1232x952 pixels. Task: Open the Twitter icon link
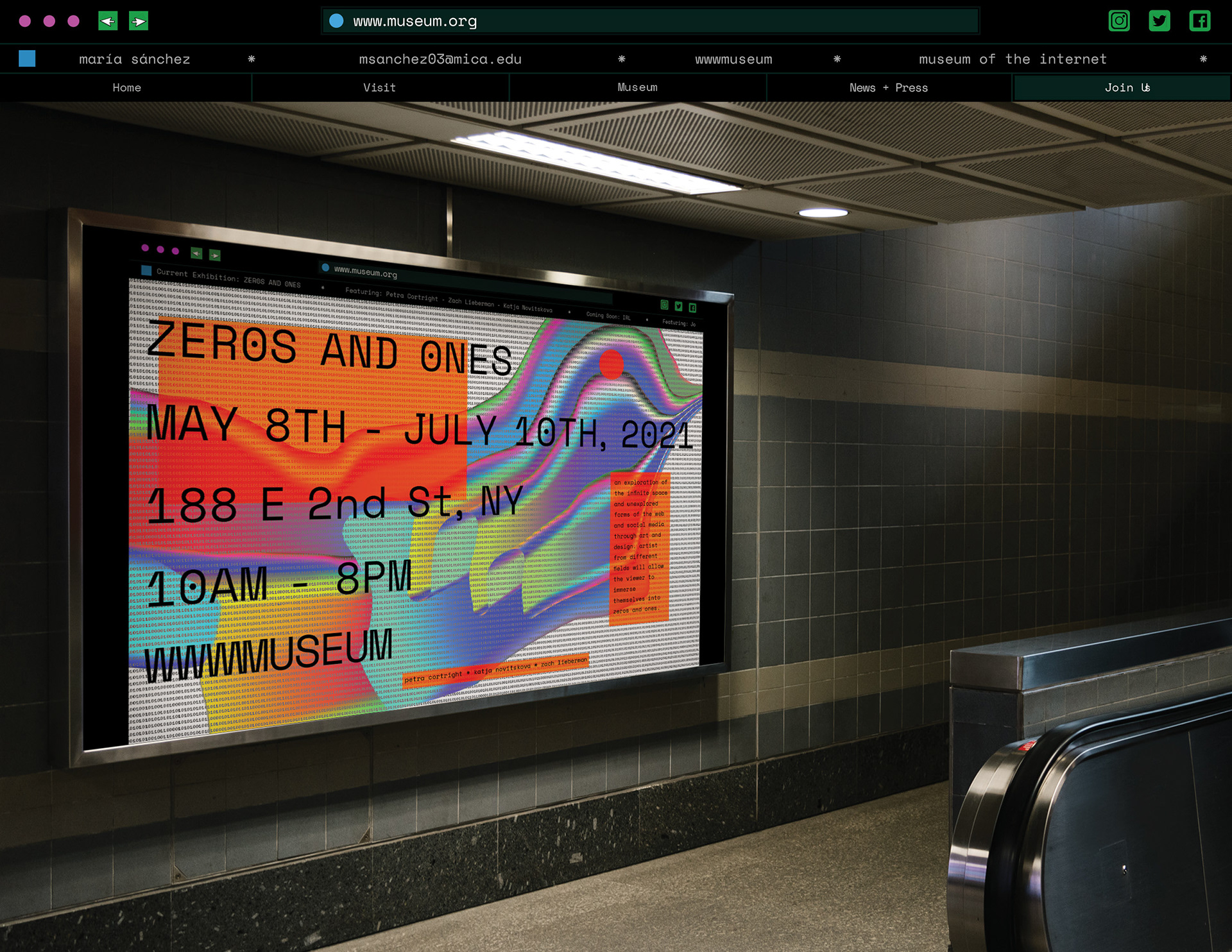[1159, 21]
